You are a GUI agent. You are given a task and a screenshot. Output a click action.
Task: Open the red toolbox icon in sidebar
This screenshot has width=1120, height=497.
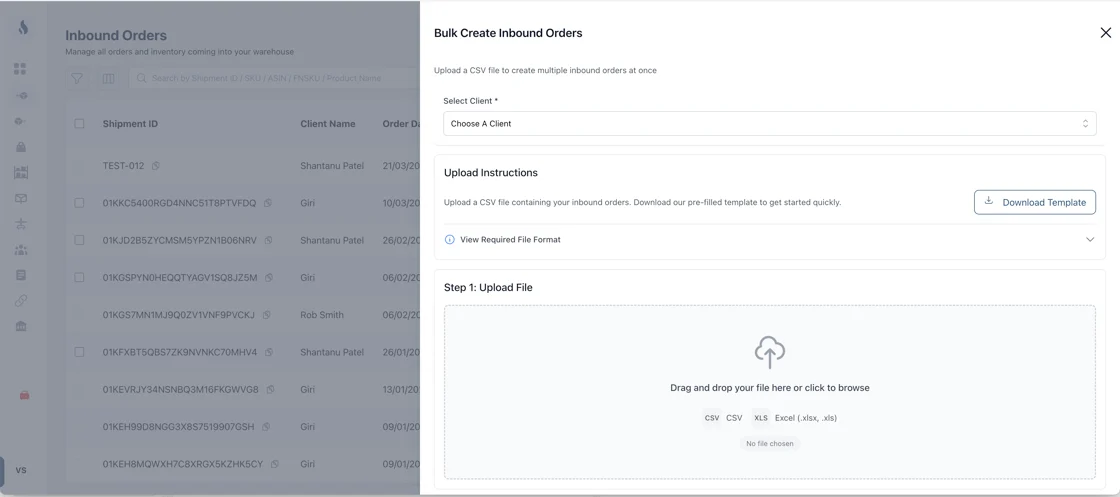[24, 395]
